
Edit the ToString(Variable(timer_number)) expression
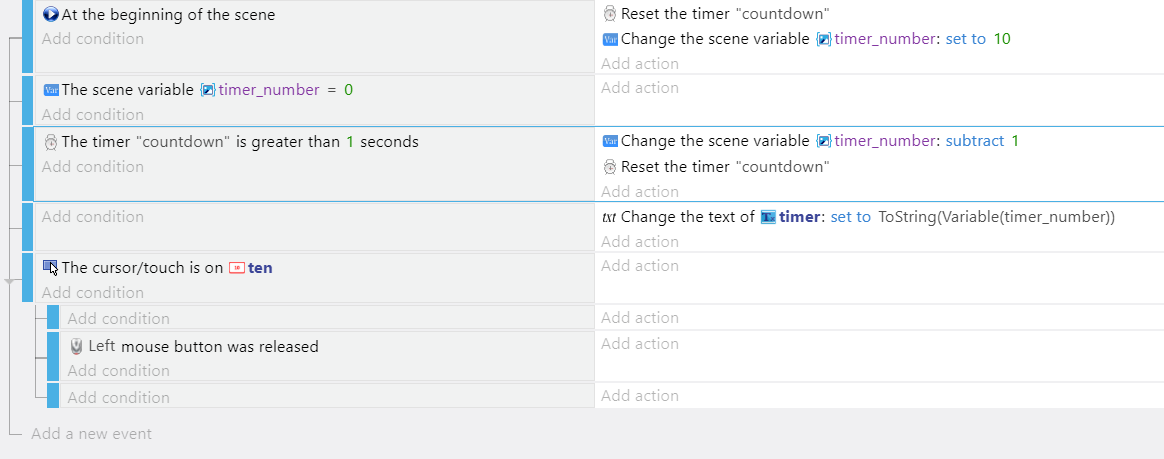pos(996,217)
